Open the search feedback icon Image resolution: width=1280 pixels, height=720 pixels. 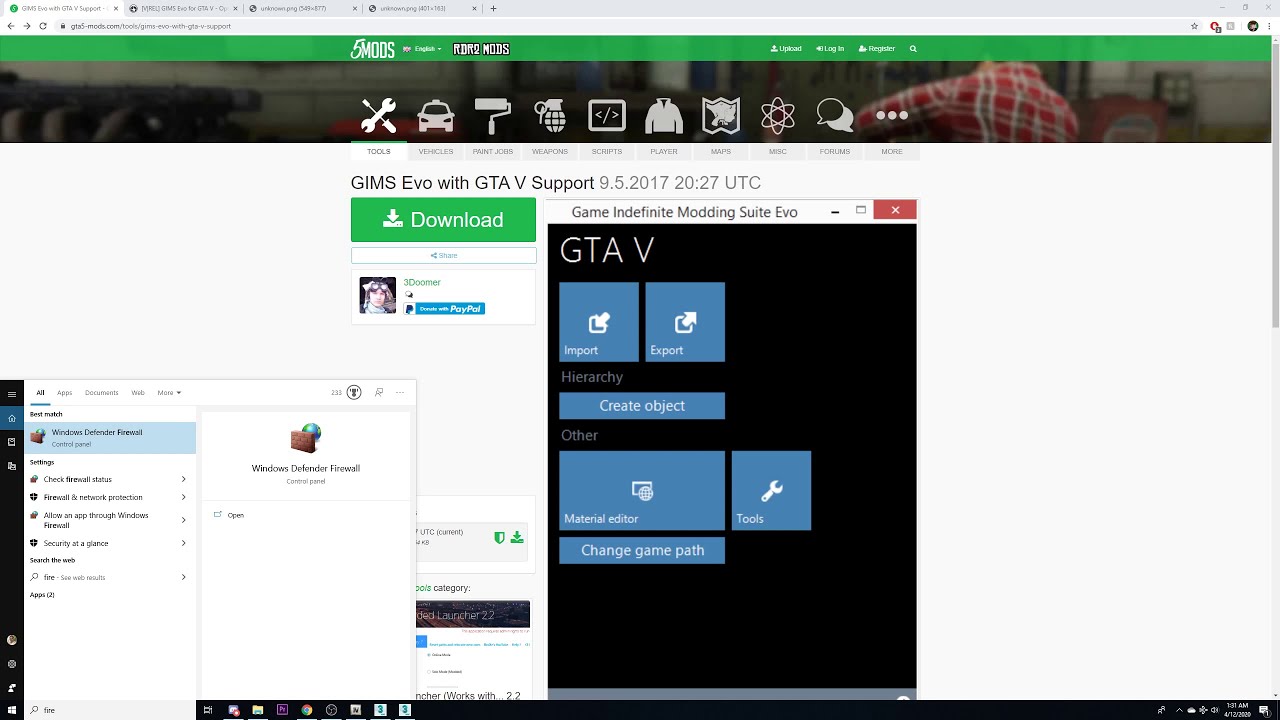[379, 393]
